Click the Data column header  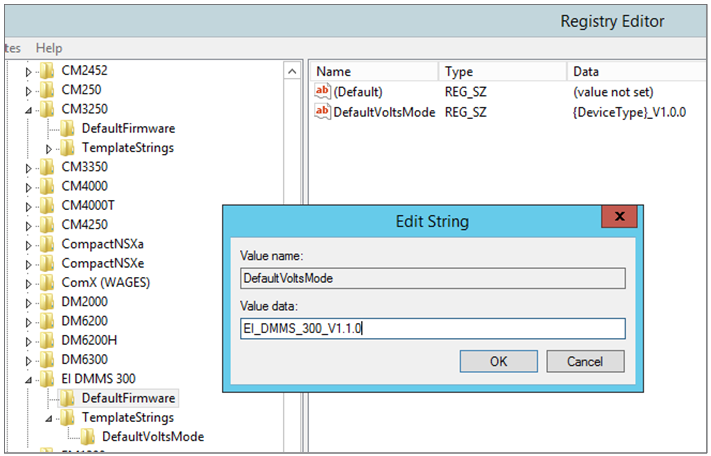(x=638, y=72)
